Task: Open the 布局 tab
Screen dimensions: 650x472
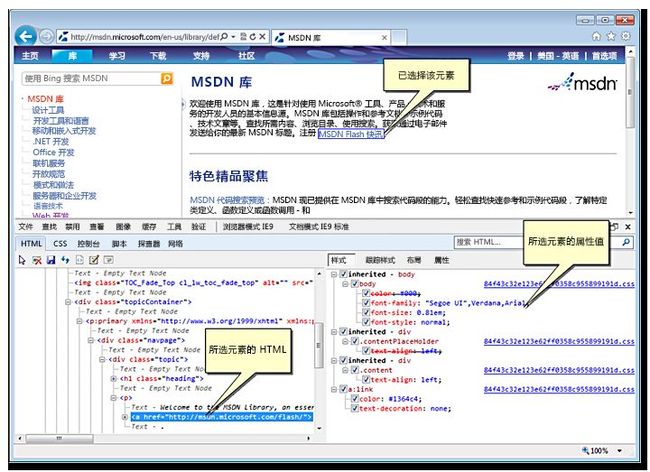Action: click(414, 260)
